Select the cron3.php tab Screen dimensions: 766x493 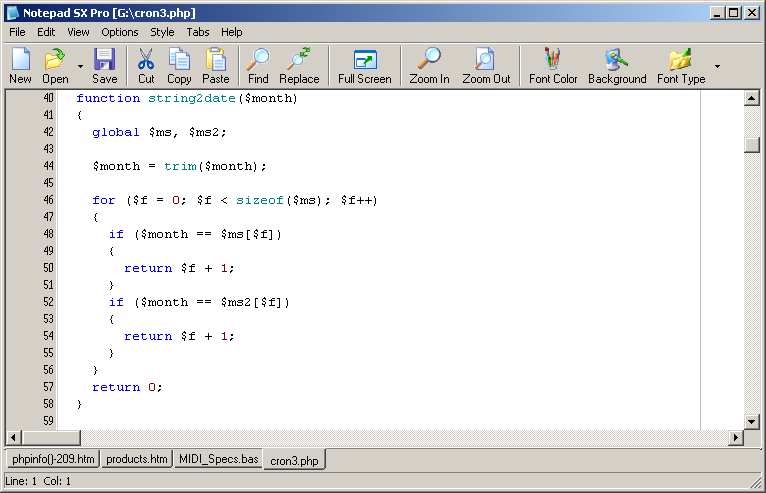pos(294,460)
